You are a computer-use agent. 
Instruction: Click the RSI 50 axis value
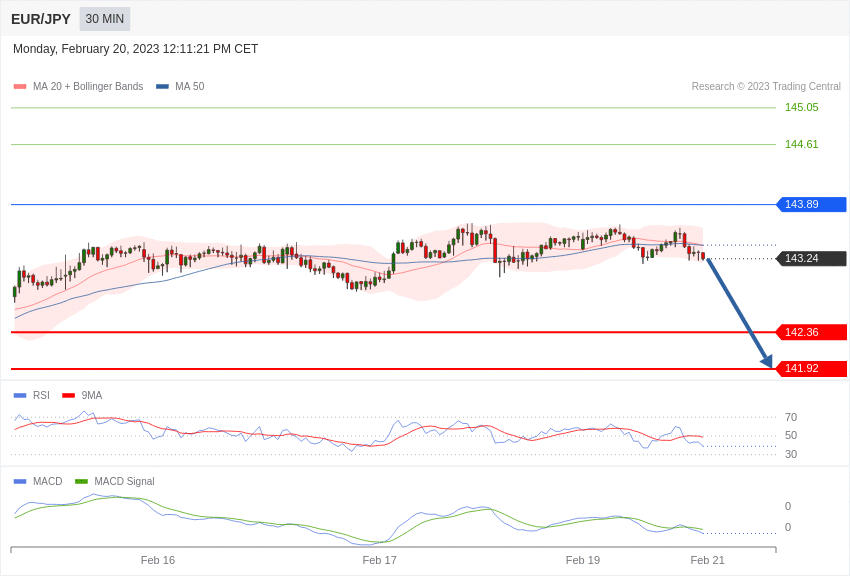(x=791, y=435)
